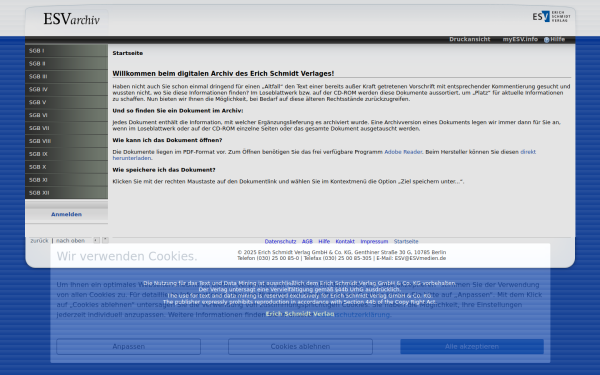Open the Datenschutz footer link
This screenshot has width=600, height=375.
tap(280, 241)
